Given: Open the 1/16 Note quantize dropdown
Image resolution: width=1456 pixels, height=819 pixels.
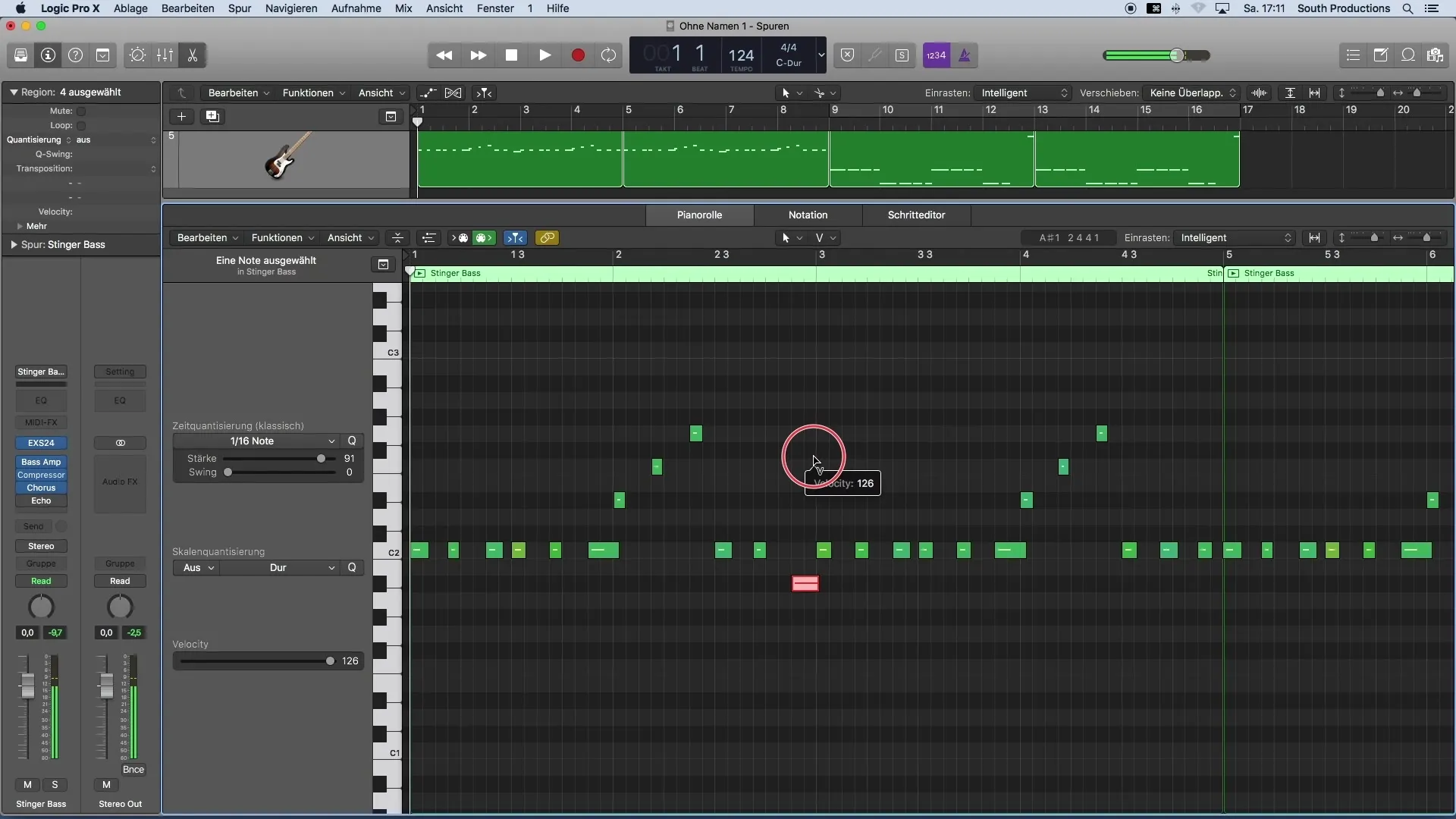Looking at the screenshot, I should pos(256,441).
